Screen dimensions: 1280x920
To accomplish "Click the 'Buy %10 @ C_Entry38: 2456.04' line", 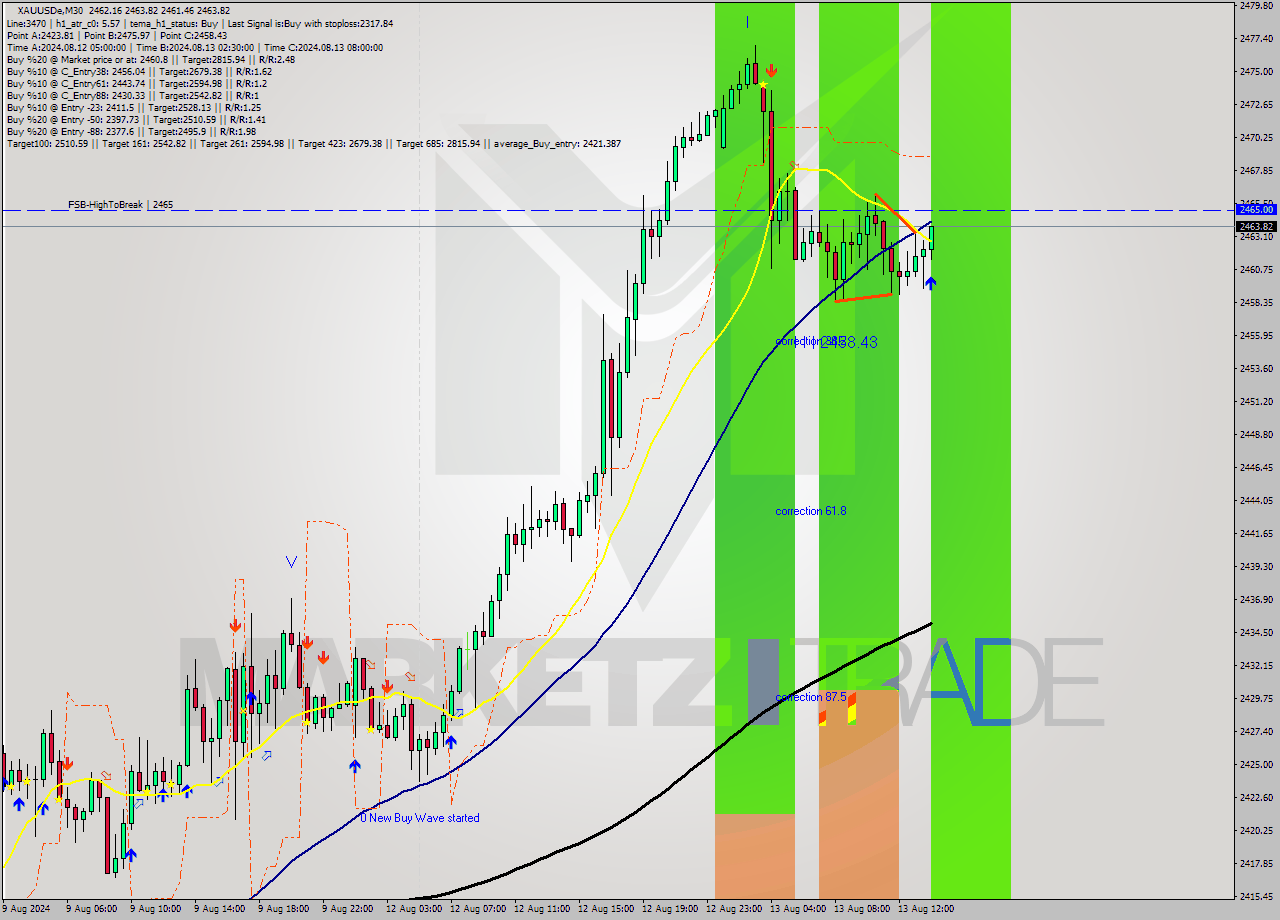I will pos(139,71).
